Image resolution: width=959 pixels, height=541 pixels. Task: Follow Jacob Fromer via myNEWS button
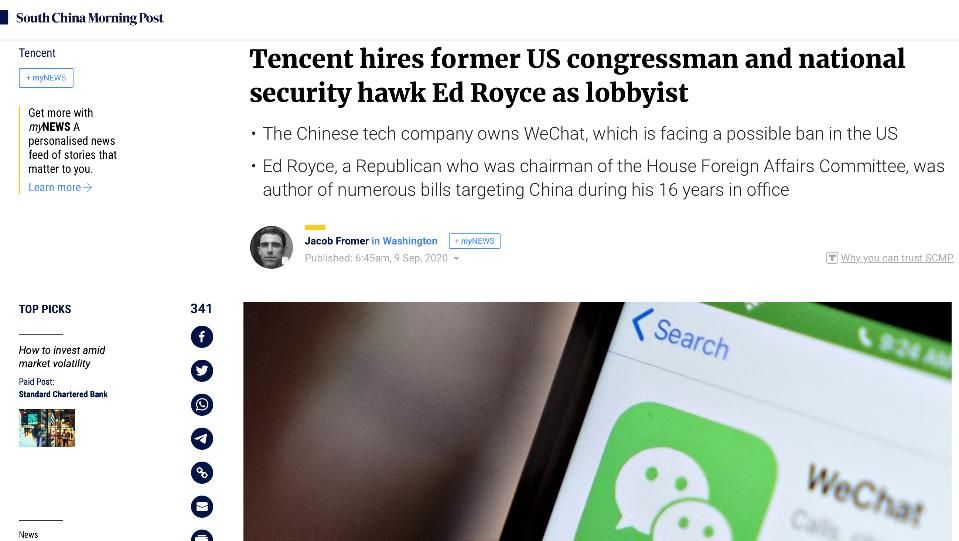(475, 241)
